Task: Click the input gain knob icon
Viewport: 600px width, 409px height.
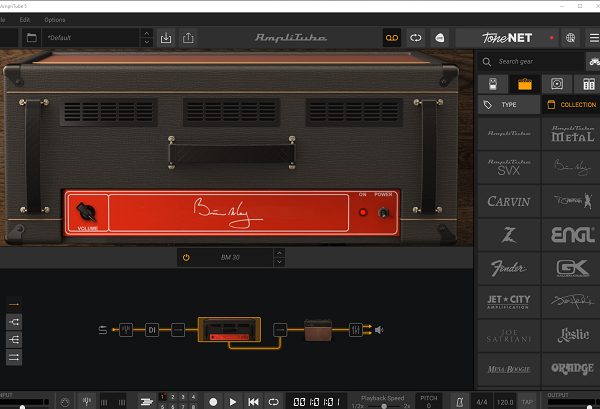Action: pyautogui.click(x=65, y=402)
